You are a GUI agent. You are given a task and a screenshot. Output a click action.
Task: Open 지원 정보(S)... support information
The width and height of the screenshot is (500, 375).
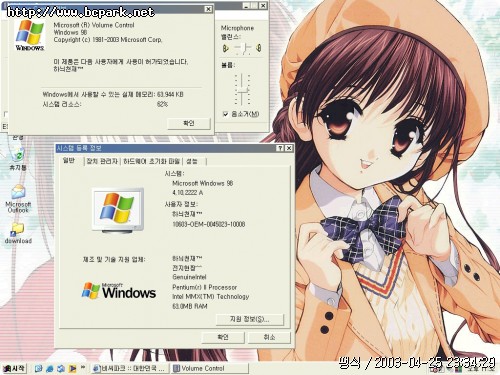coord(250,319)
